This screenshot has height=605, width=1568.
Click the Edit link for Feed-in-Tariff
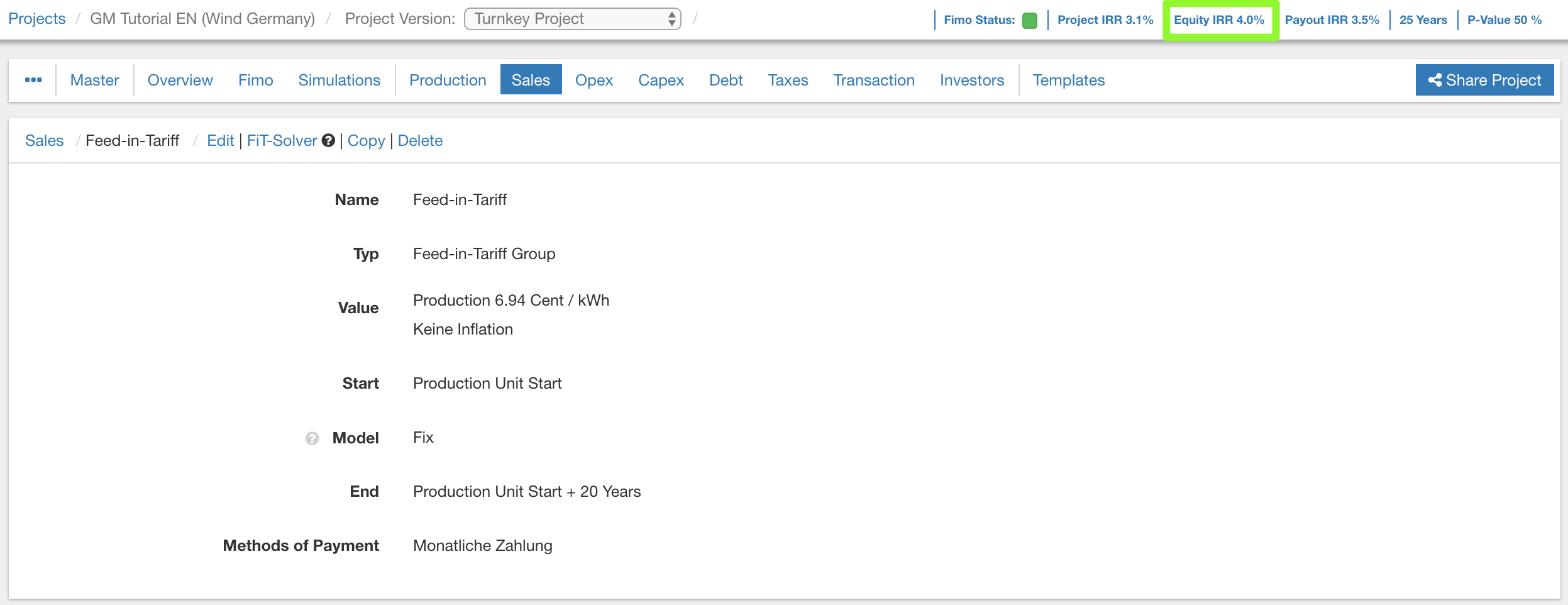click(220, 141)
